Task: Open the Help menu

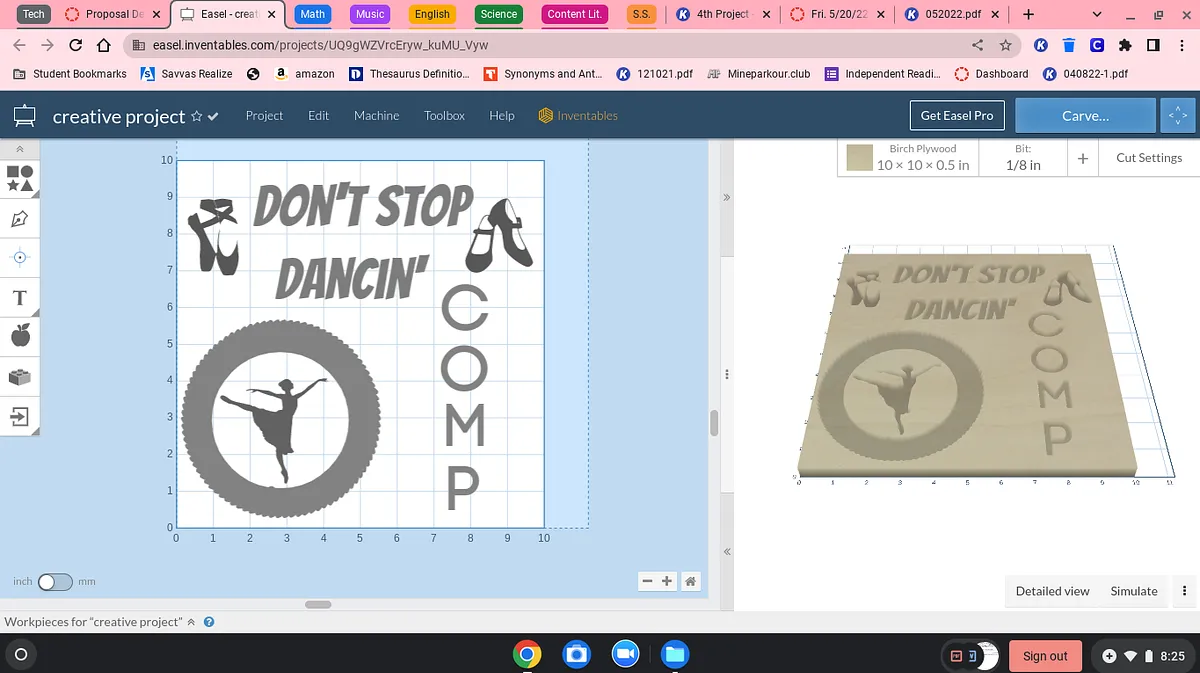Action: pos(502,116)
